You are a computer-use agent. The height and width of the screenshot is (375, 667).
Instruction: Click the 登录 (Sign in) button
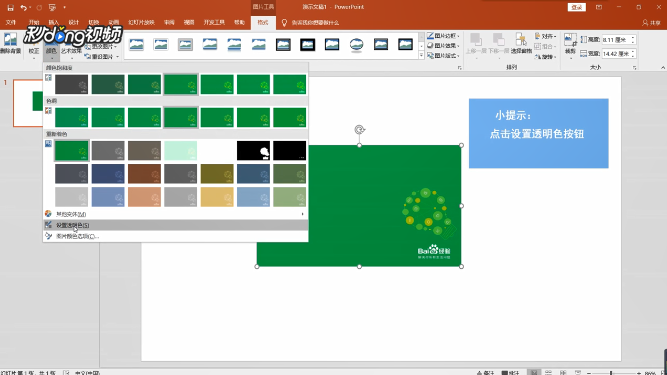pyautogui.click(x=576, y=7)
